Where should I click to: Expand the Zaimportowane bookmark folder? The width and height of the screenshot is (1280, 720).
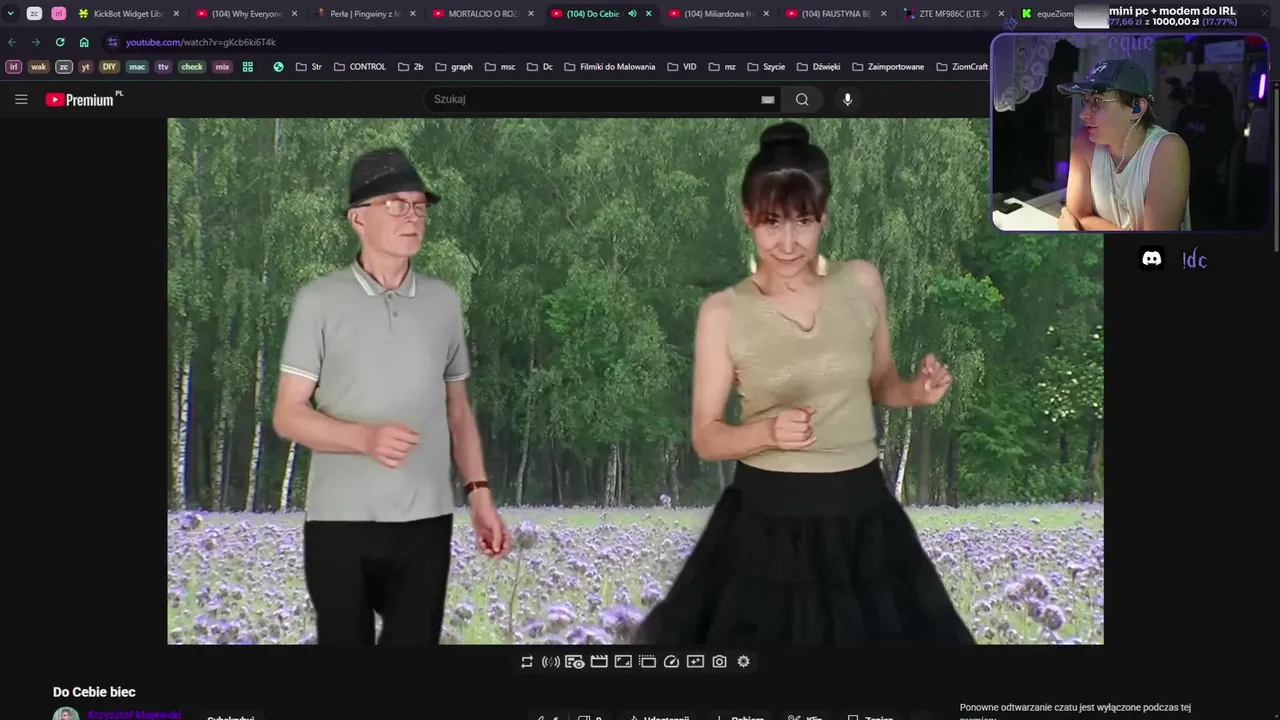[888, 67]
